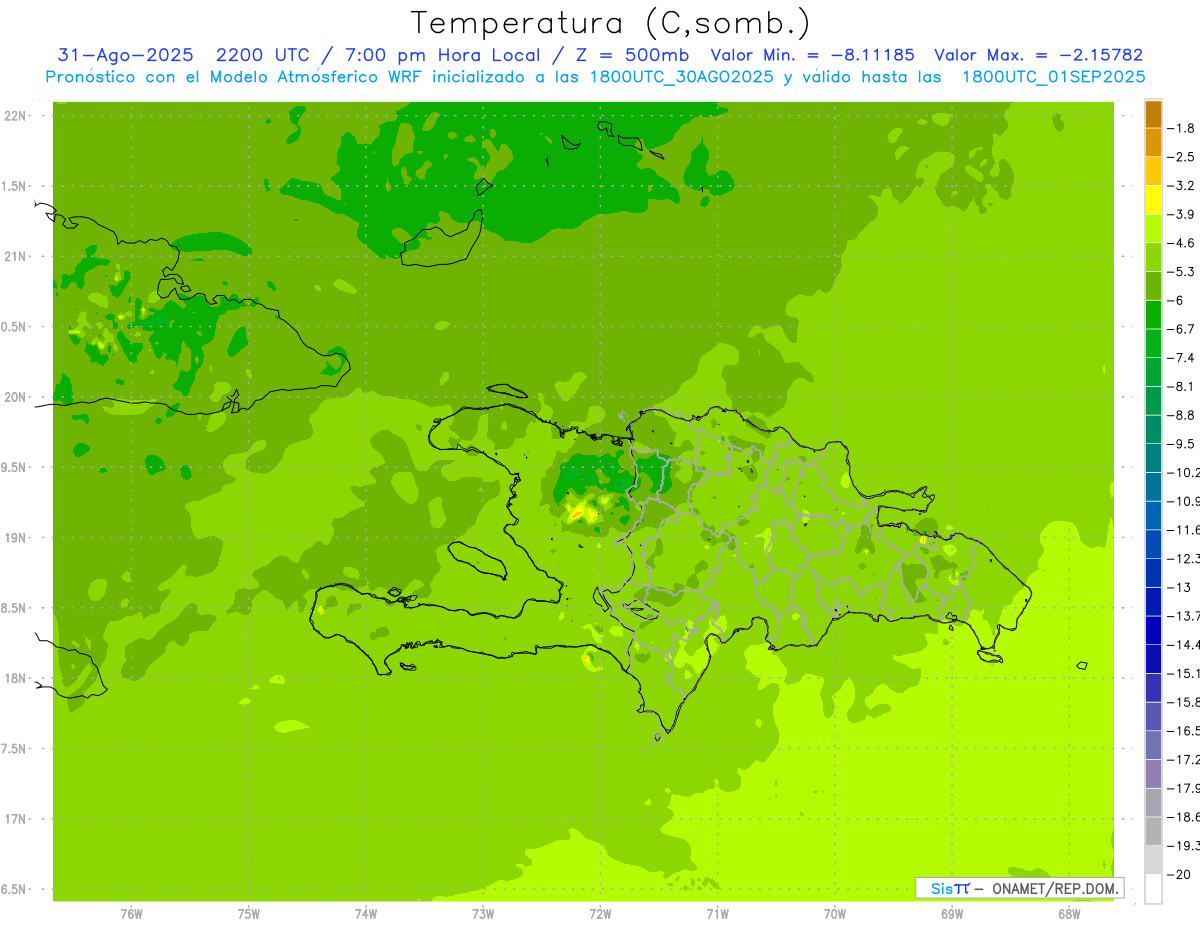Click the '-16.5' legend value
The image size is (1200, 927).
click(x=1184, y=731)
